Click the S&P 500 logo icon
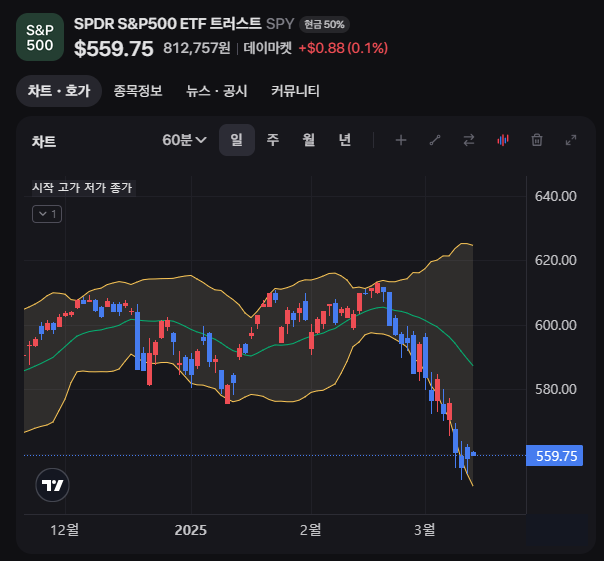604x561 pixels. click(x=40, y=37)
